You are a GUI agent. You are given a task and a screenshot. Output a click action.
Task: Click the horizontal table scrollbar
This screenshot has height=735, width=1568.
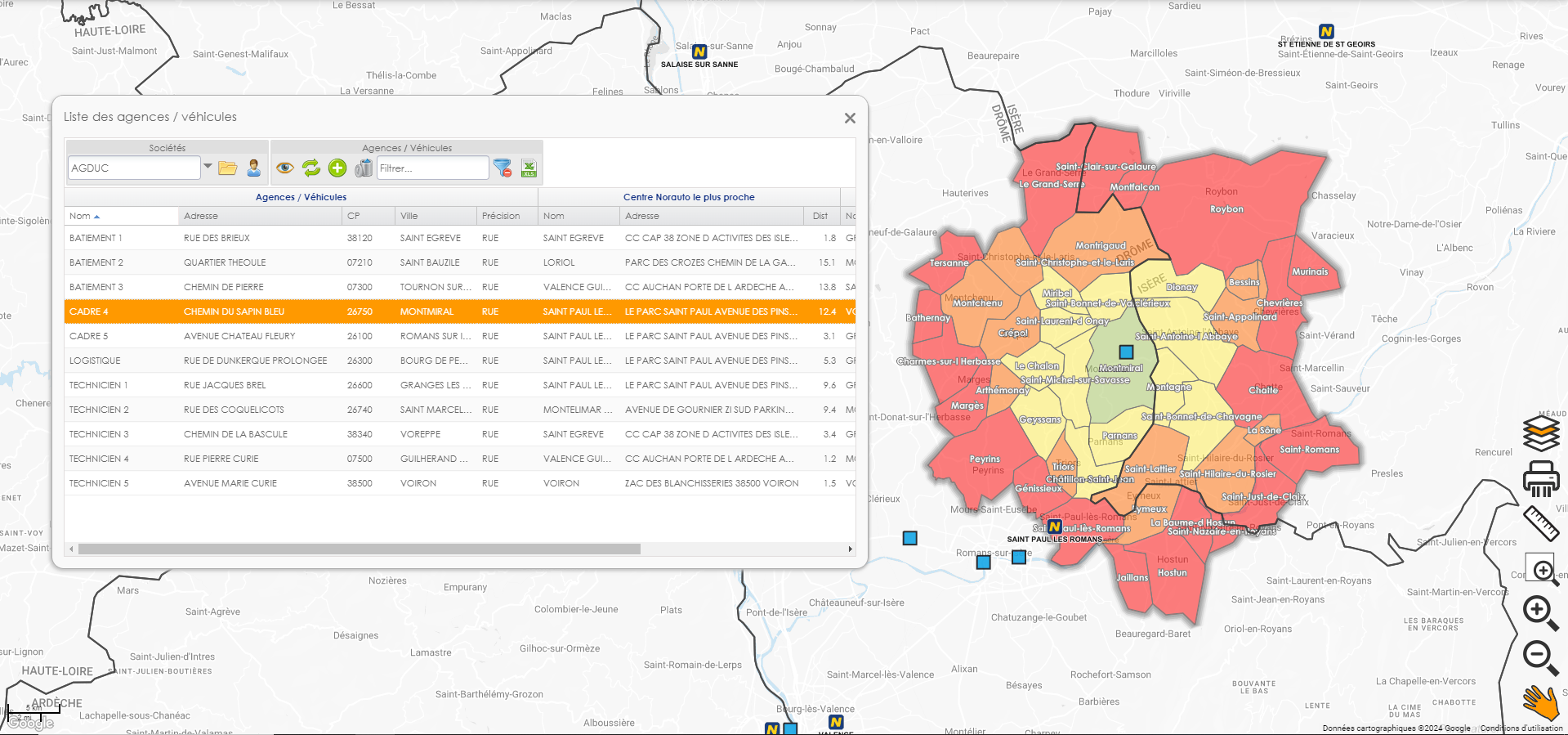pyautogui.click(x=360, y=549)
